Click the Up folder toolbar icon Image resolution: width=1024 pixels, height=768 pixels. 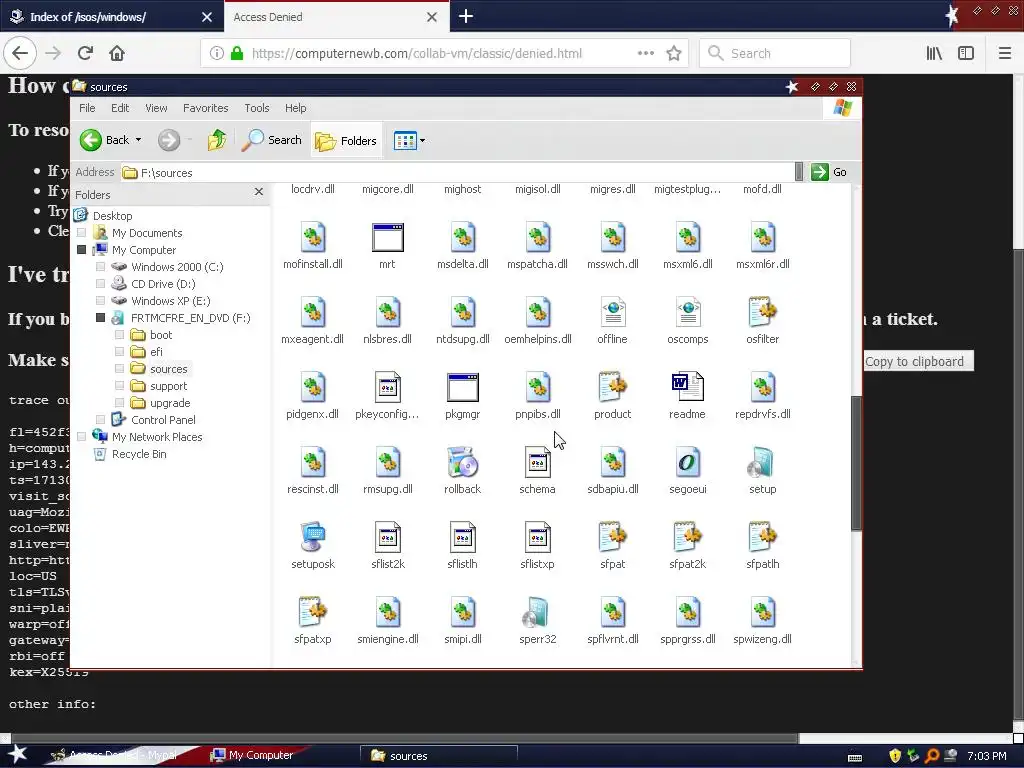click(217, 140)
